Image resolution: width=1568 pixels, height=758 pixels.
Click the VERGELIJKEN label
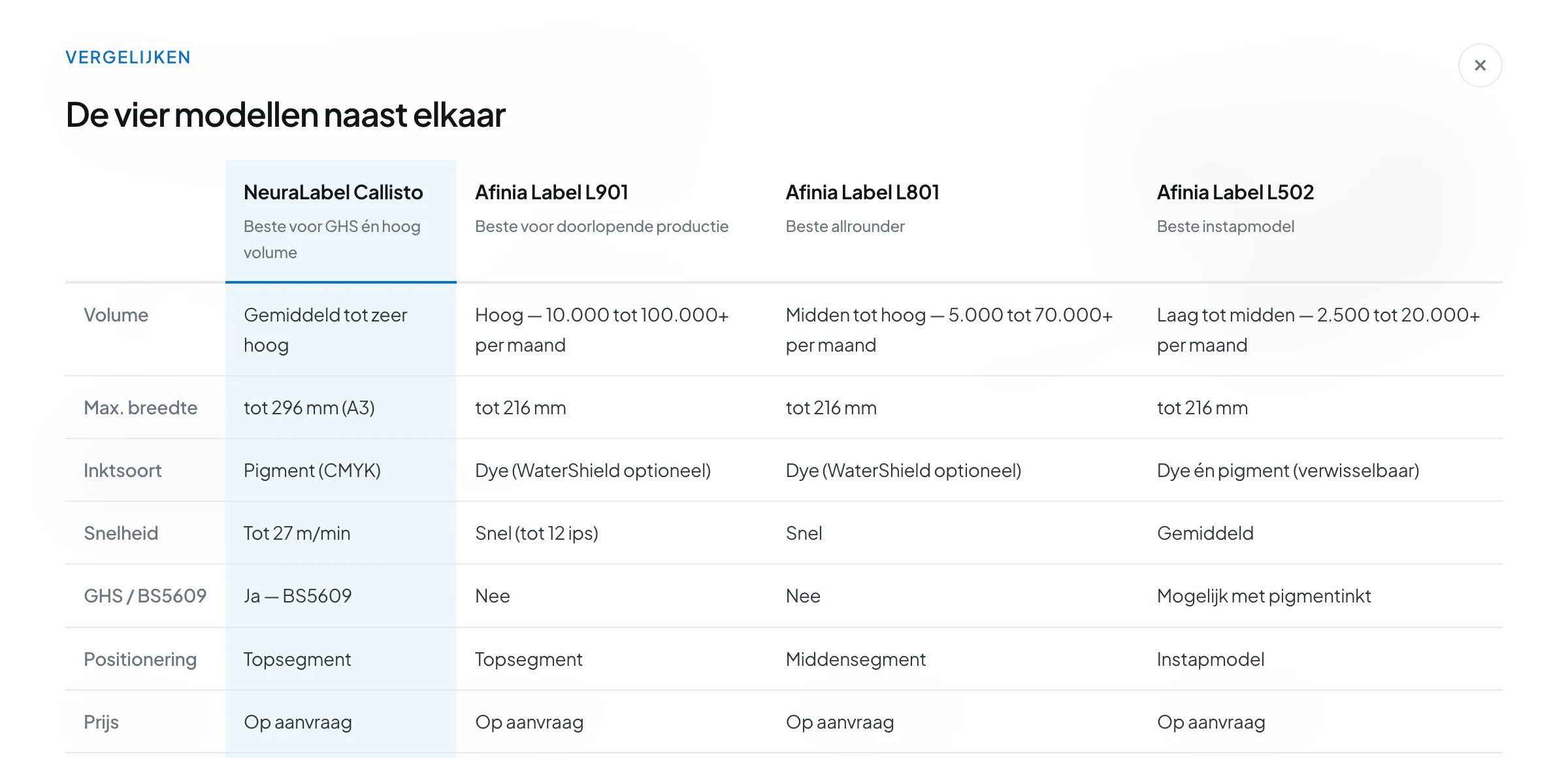pos(128,58)
